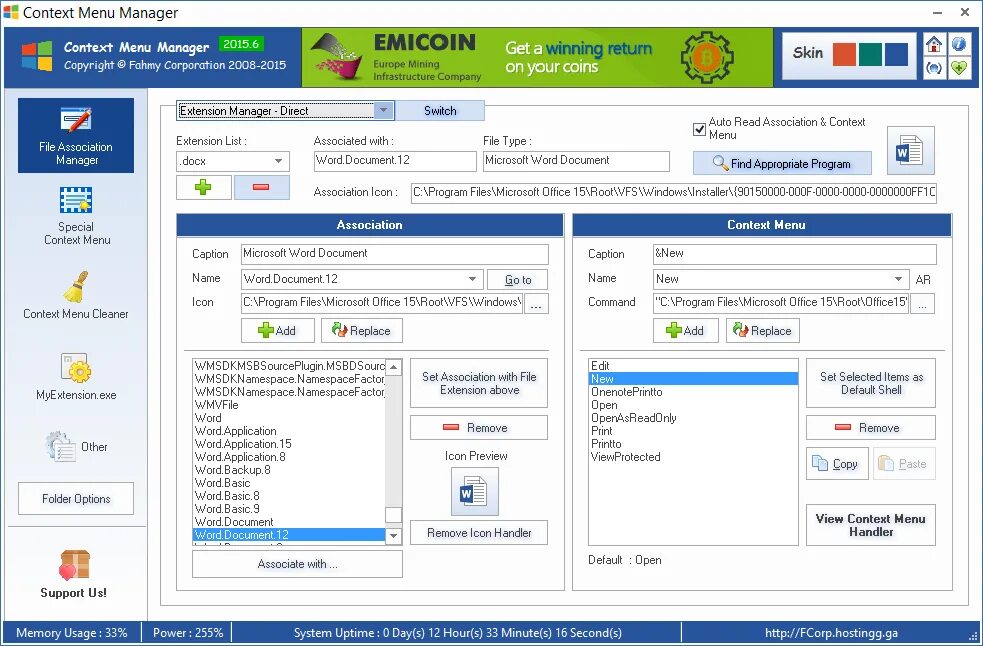Click the Support Us gift icon

coord(75,564)
